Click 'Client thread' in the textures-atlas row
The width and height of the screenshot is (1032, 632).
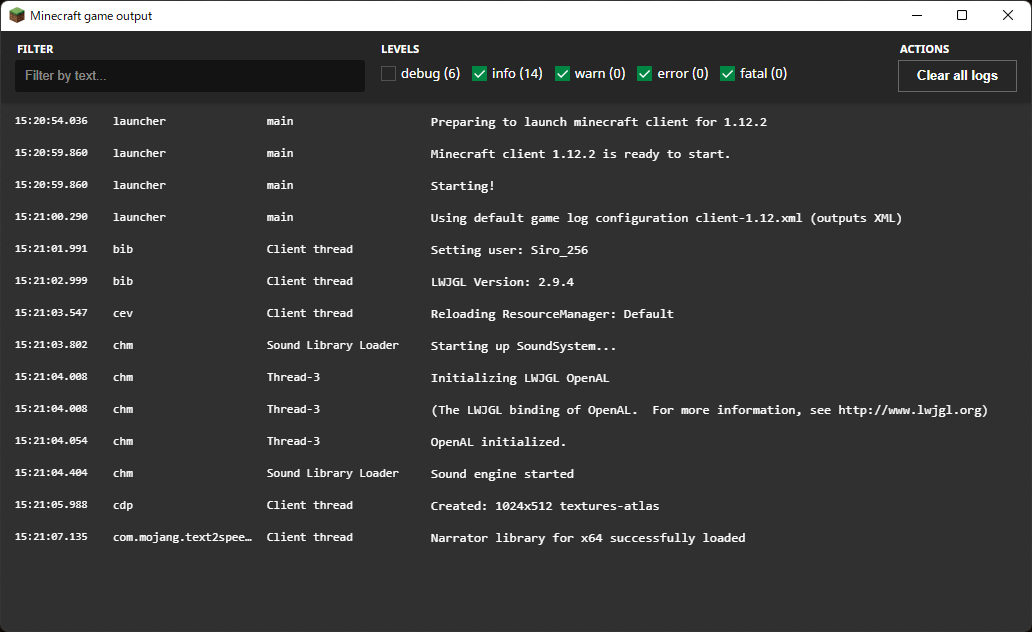point(309,505)
